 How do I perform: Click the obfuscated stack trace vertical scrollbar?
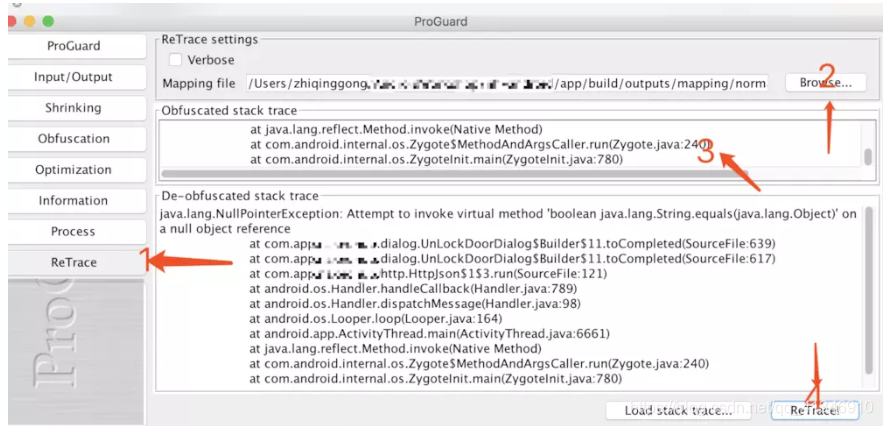[x=868, y=157]
